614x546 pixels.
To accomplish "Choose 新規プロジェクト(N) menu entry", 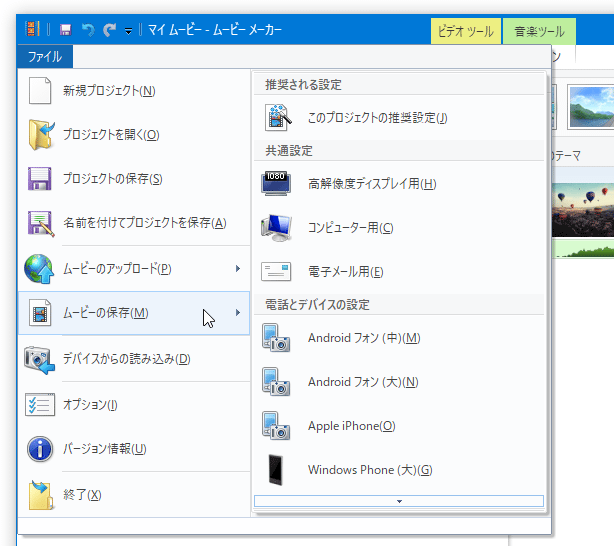I will tap(134, 90).
